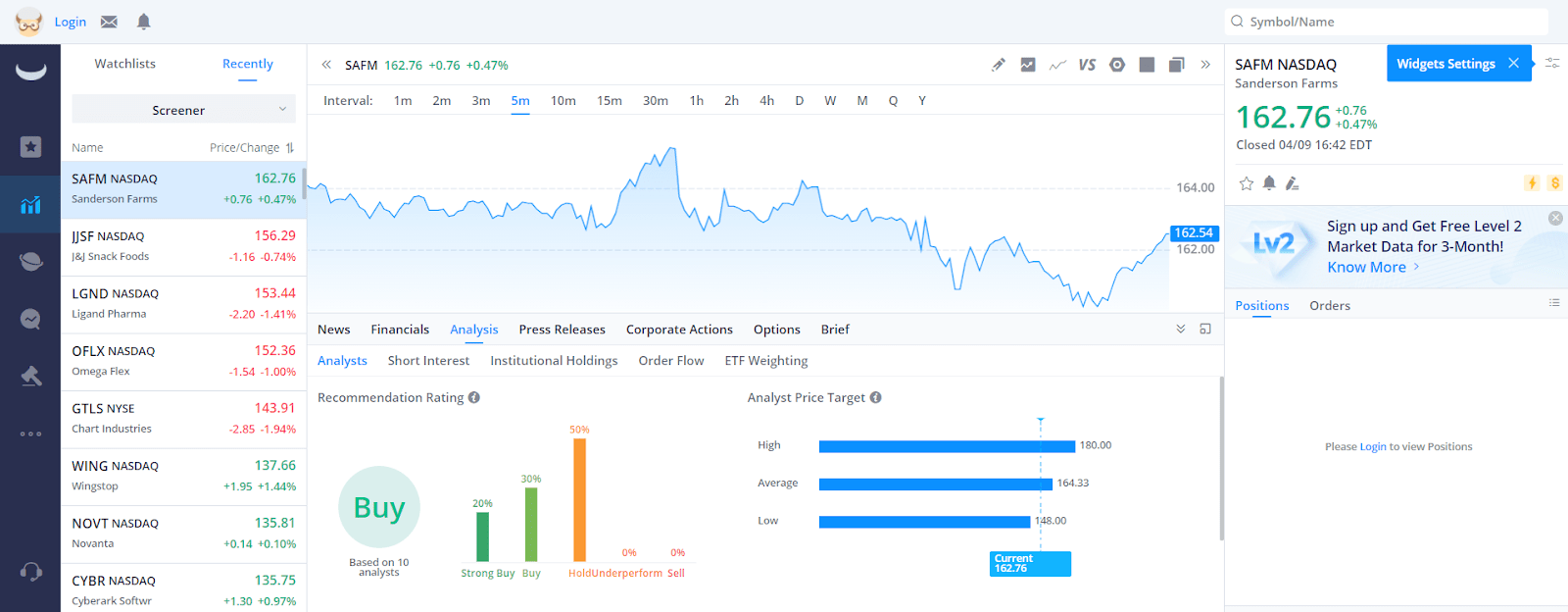Open the Options tab

point(777,330)
